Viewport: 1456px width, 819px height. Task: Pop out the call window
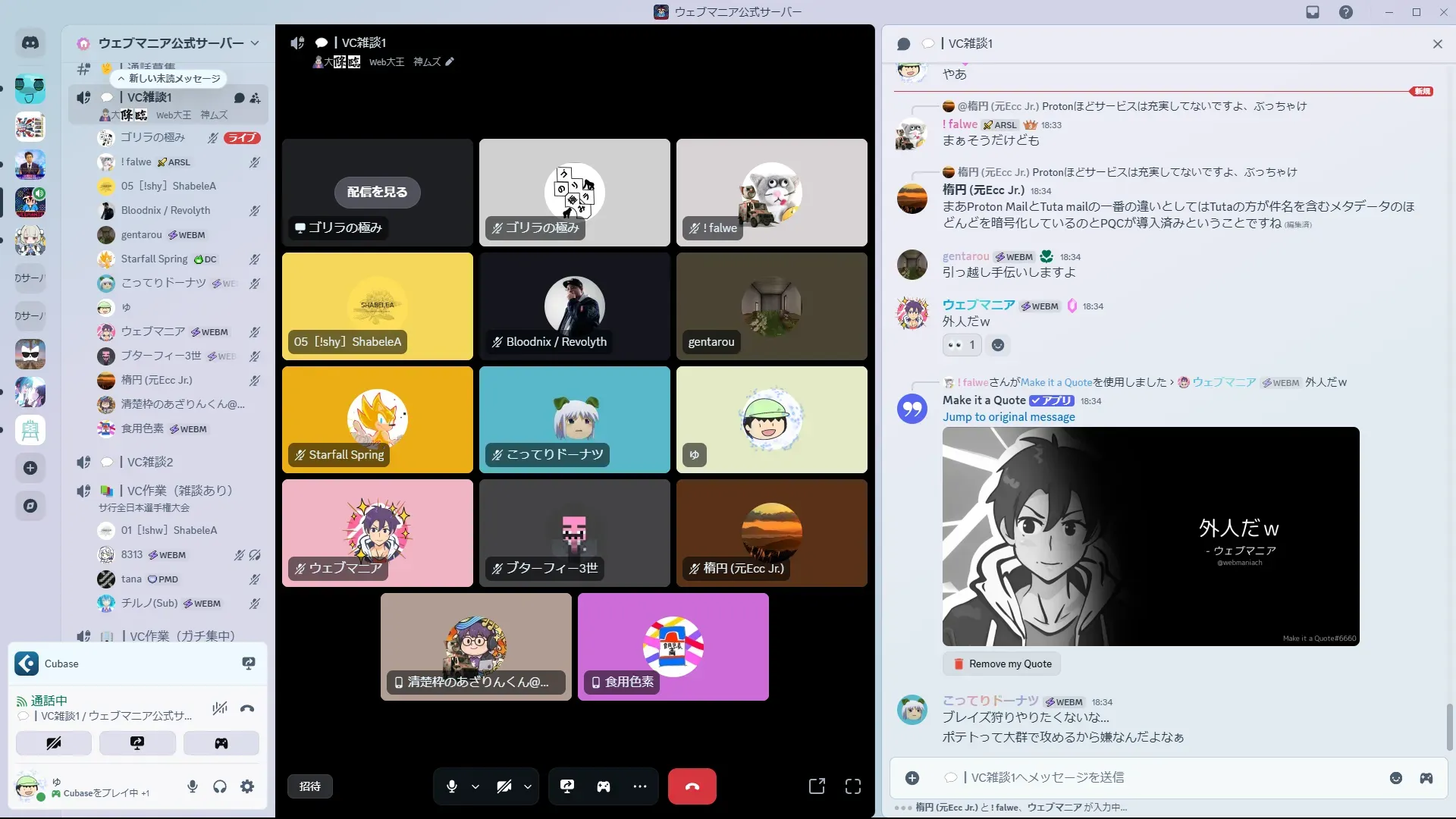pyautogui.click(x=817, y=786)
